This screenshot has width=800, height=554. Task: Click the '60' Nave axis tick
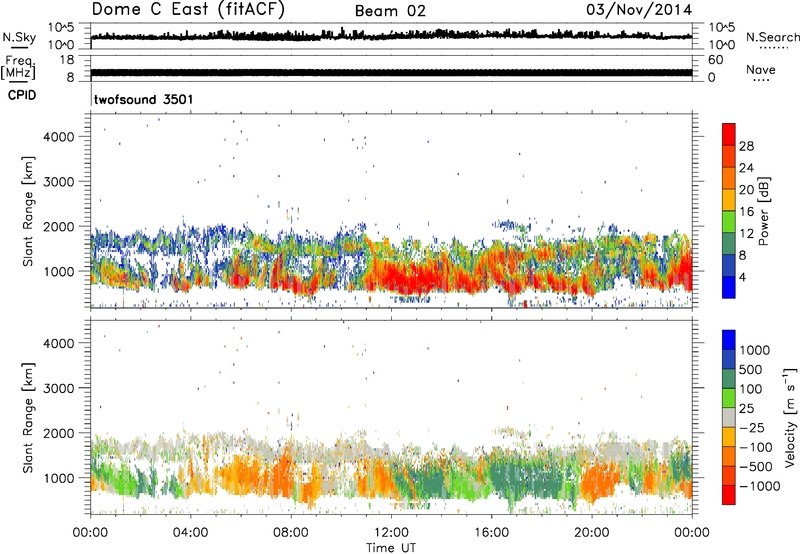pos(715,60)
